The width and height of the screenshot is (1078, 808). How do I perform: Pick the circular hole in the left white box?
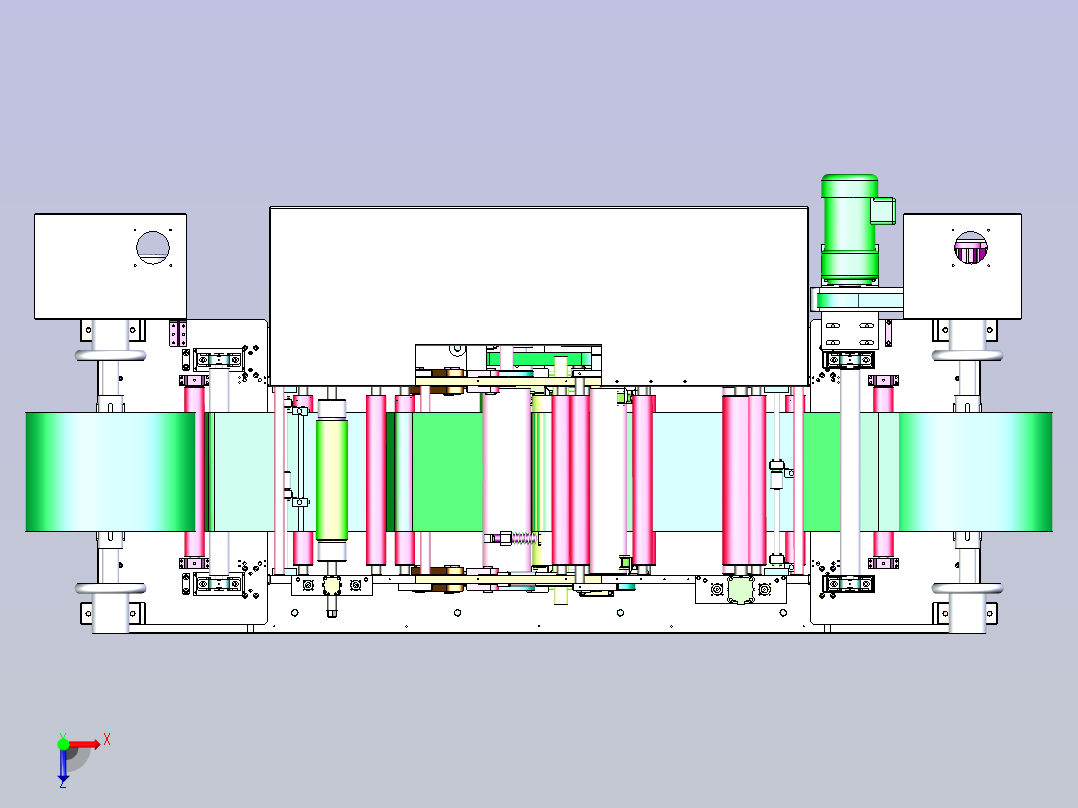click(x=153, y=248)
